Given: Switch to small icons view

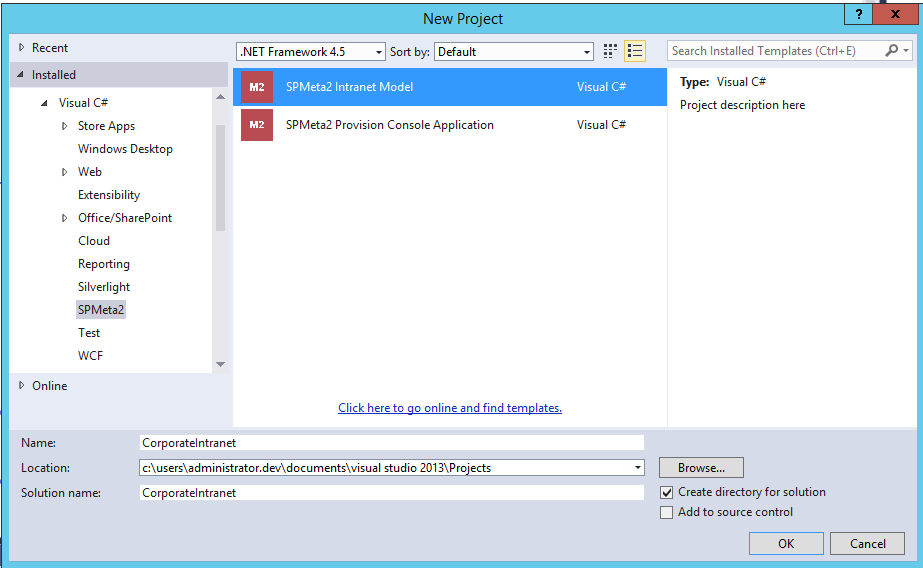Looking at the screenshot, I should pyautogui.click(x=610, y=51).
